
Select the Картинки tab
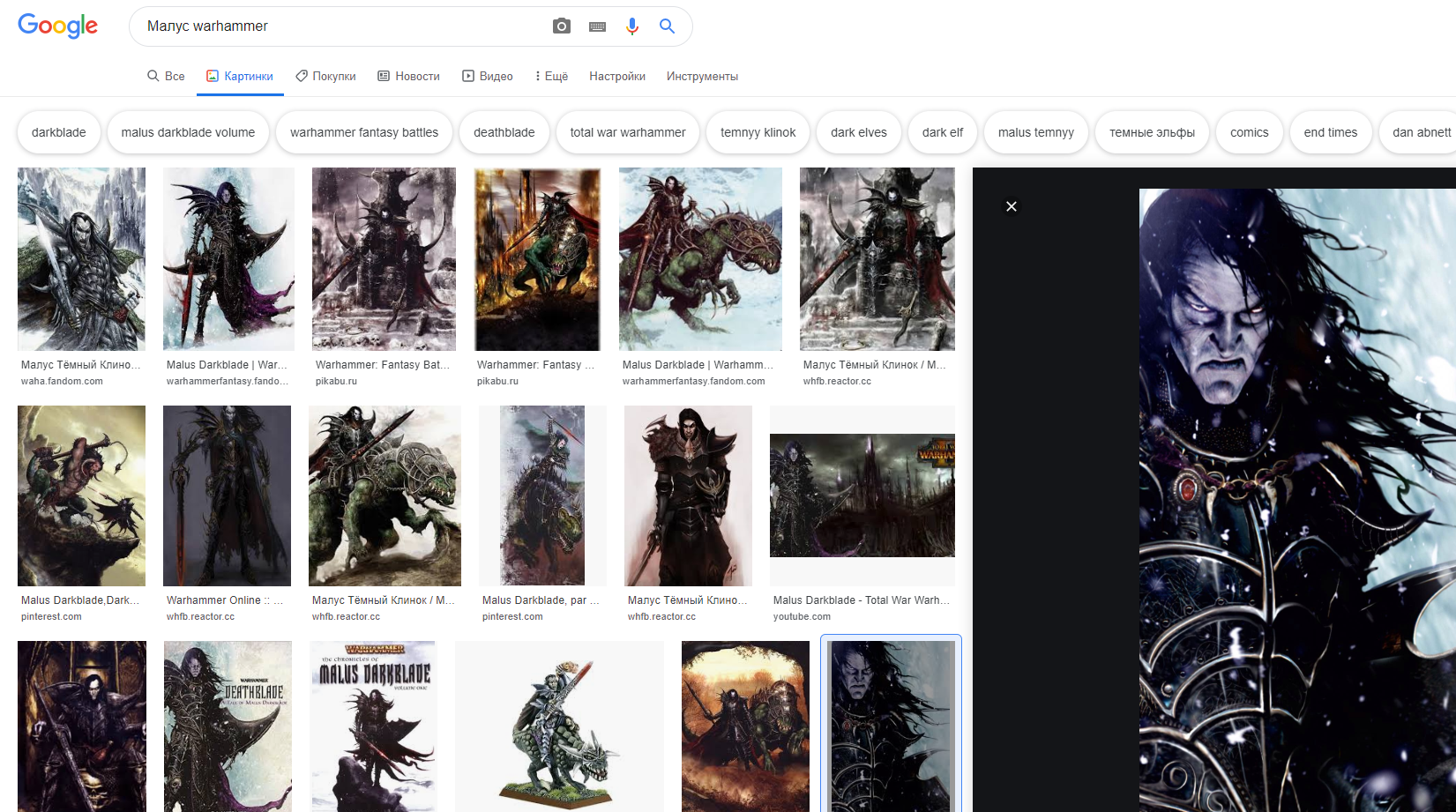click(240, 77)
